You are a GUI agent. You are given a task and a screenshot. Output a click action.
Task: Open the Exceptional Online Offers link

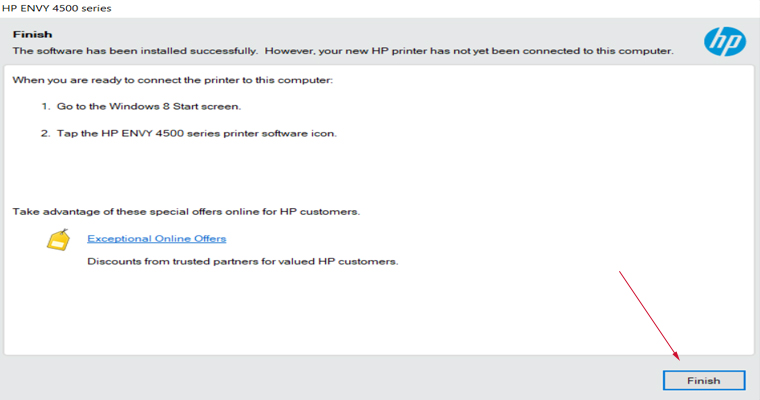156,239
